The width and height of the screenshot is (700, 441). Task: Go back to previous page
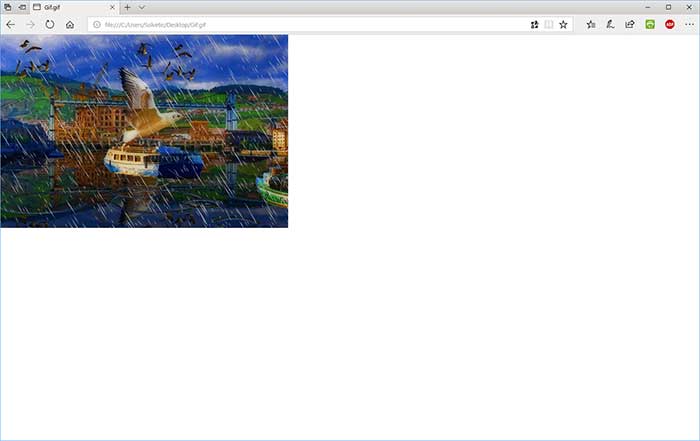[11, 25]
